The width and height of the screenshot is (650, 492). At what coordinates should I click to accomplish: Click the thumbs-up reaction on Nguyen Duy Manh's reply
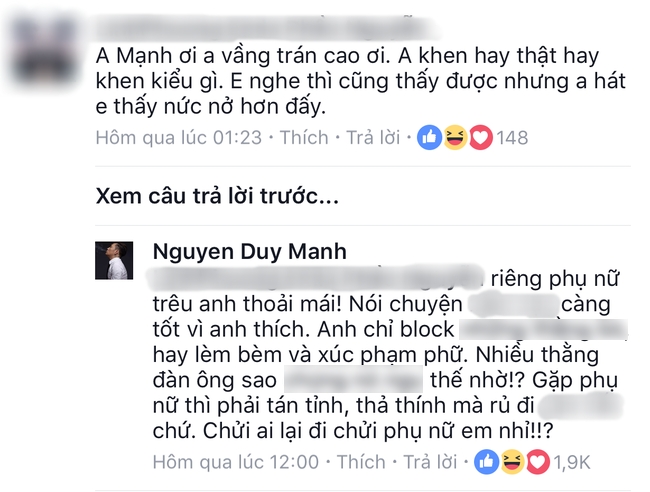487,462
